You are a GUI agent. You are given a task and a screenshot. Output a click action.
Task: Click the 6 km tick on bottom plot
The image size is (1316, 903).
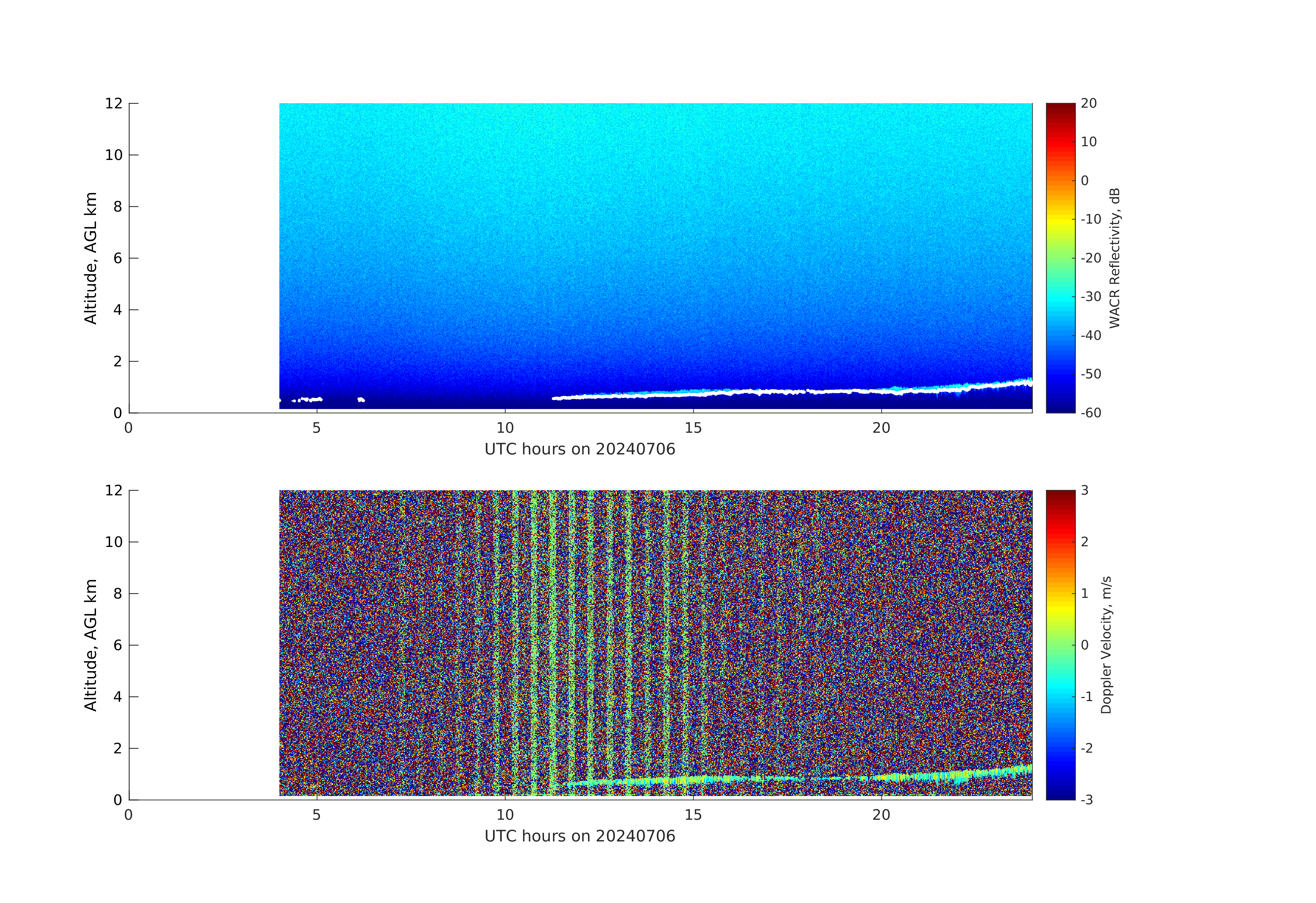click(118, 645)
